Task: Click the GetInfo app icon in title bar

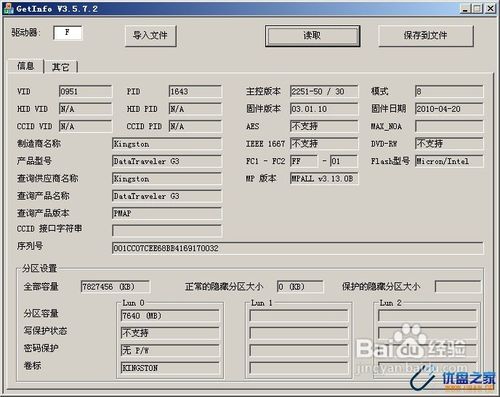Action: 8,8
